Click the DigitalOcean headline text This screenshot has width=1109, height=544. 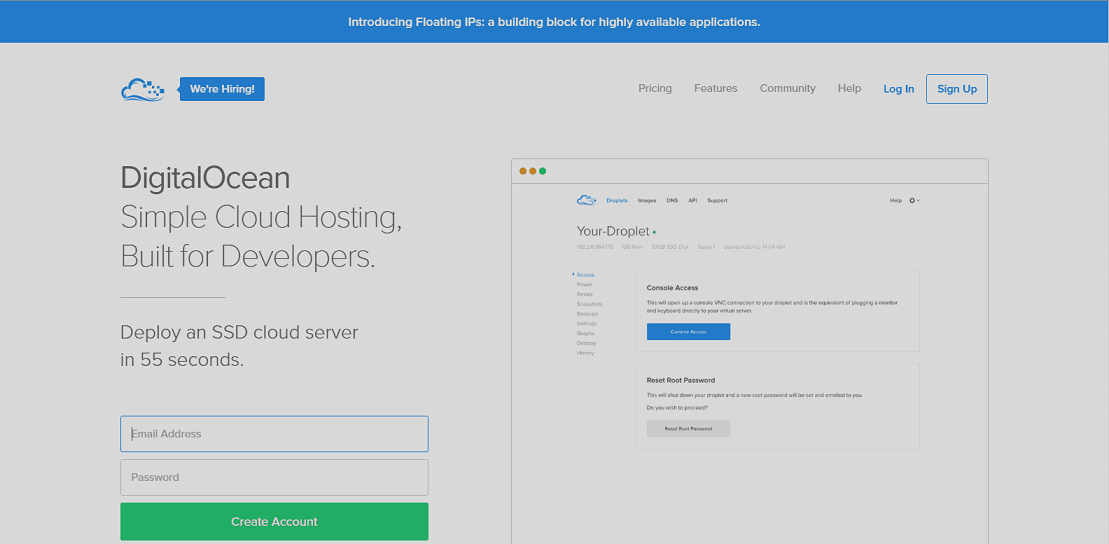coord(205,178)
